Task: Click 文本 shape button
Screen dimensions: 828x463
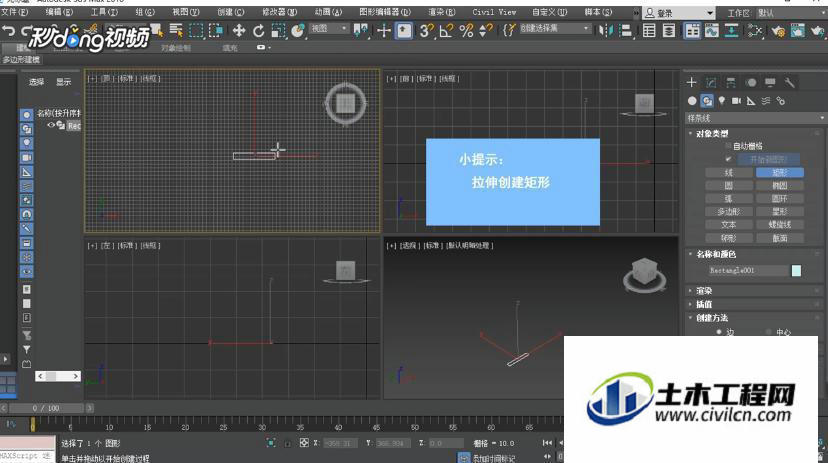Action: click(729, 225)
